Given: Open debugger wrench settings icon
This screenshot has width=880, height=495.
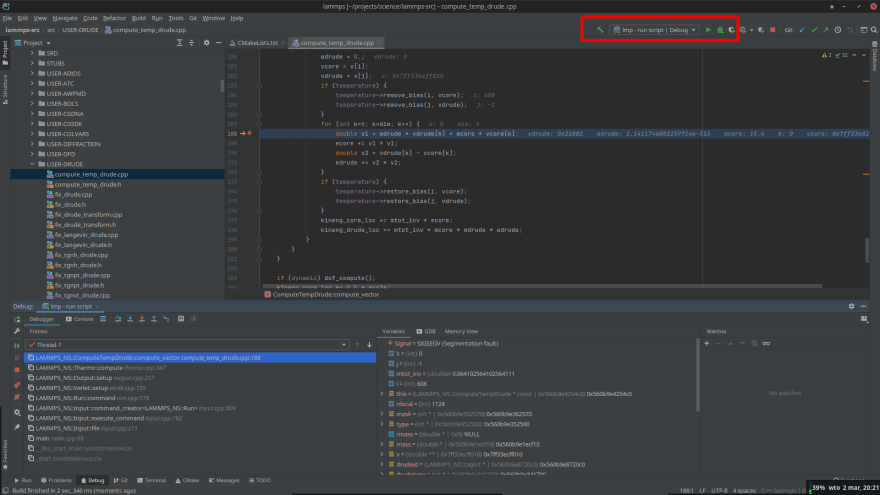Looking at the screenshot, I should coord(17,331).
